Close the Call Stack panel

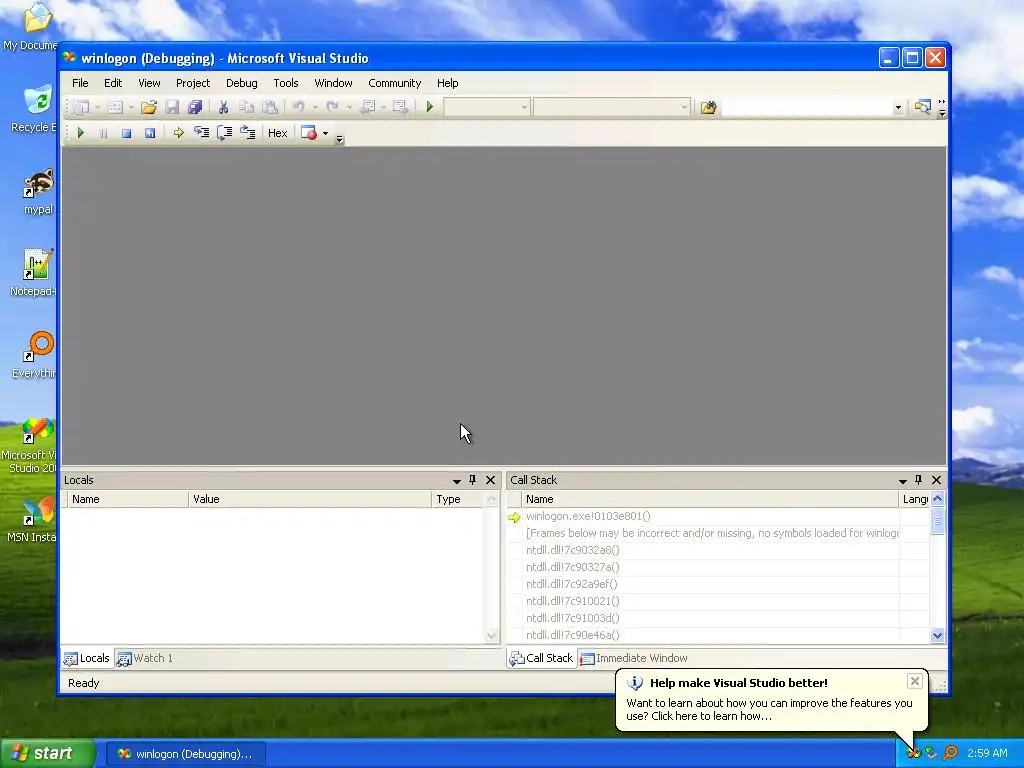tap(936, 480)
